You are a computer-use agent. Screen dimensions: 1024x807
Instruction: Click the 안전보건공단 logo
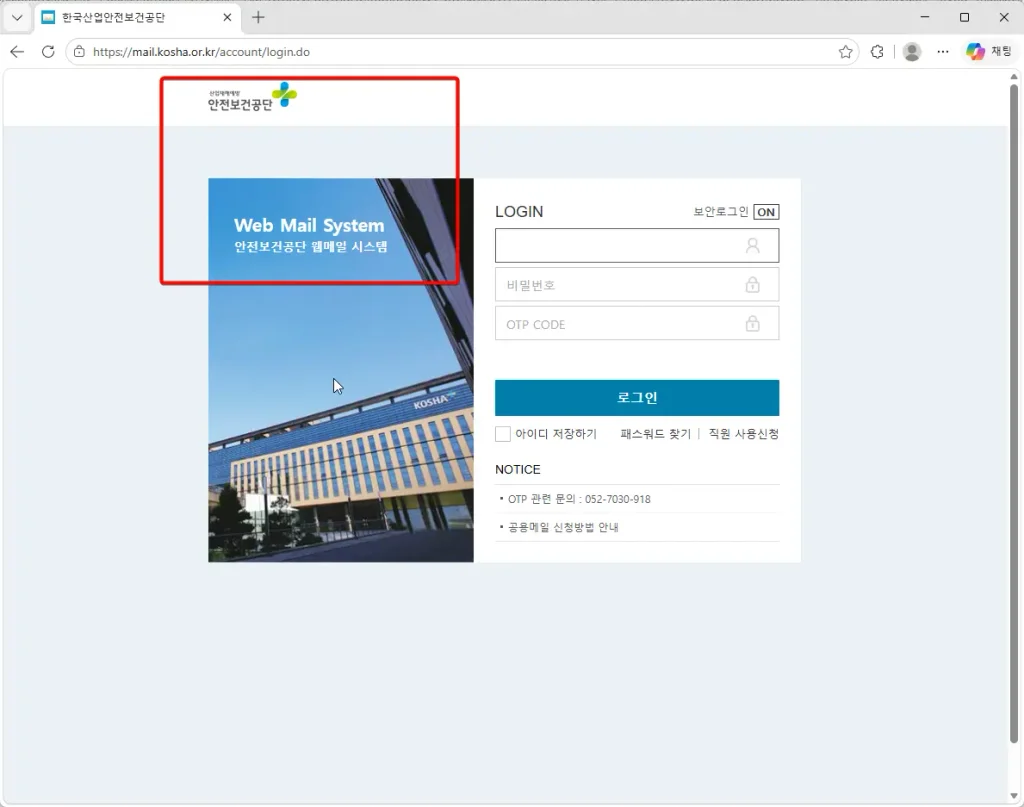pyautogui.click(x=252, y=97)
